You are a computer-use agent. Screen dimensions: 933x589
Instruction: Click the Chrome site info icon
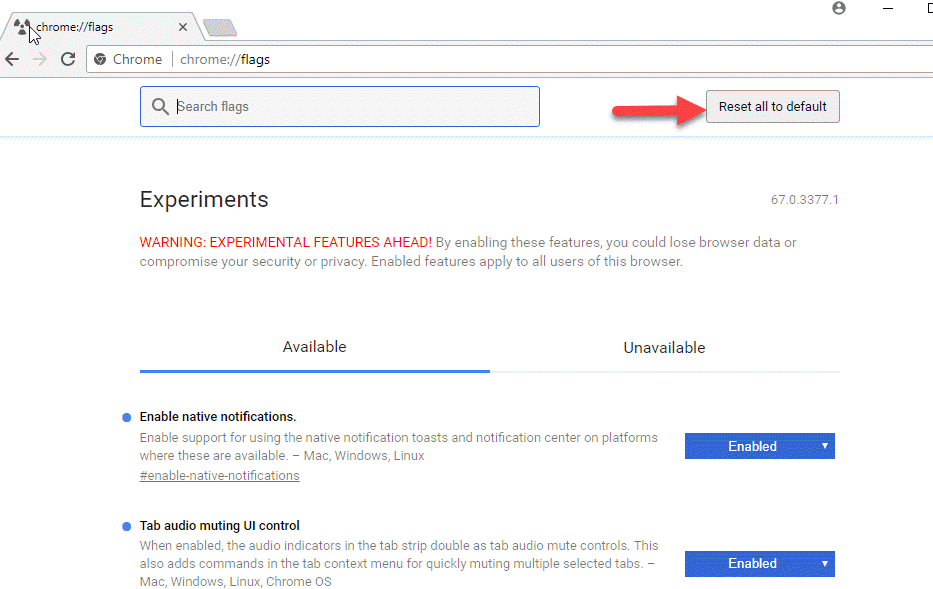click(x=100, y=59)
